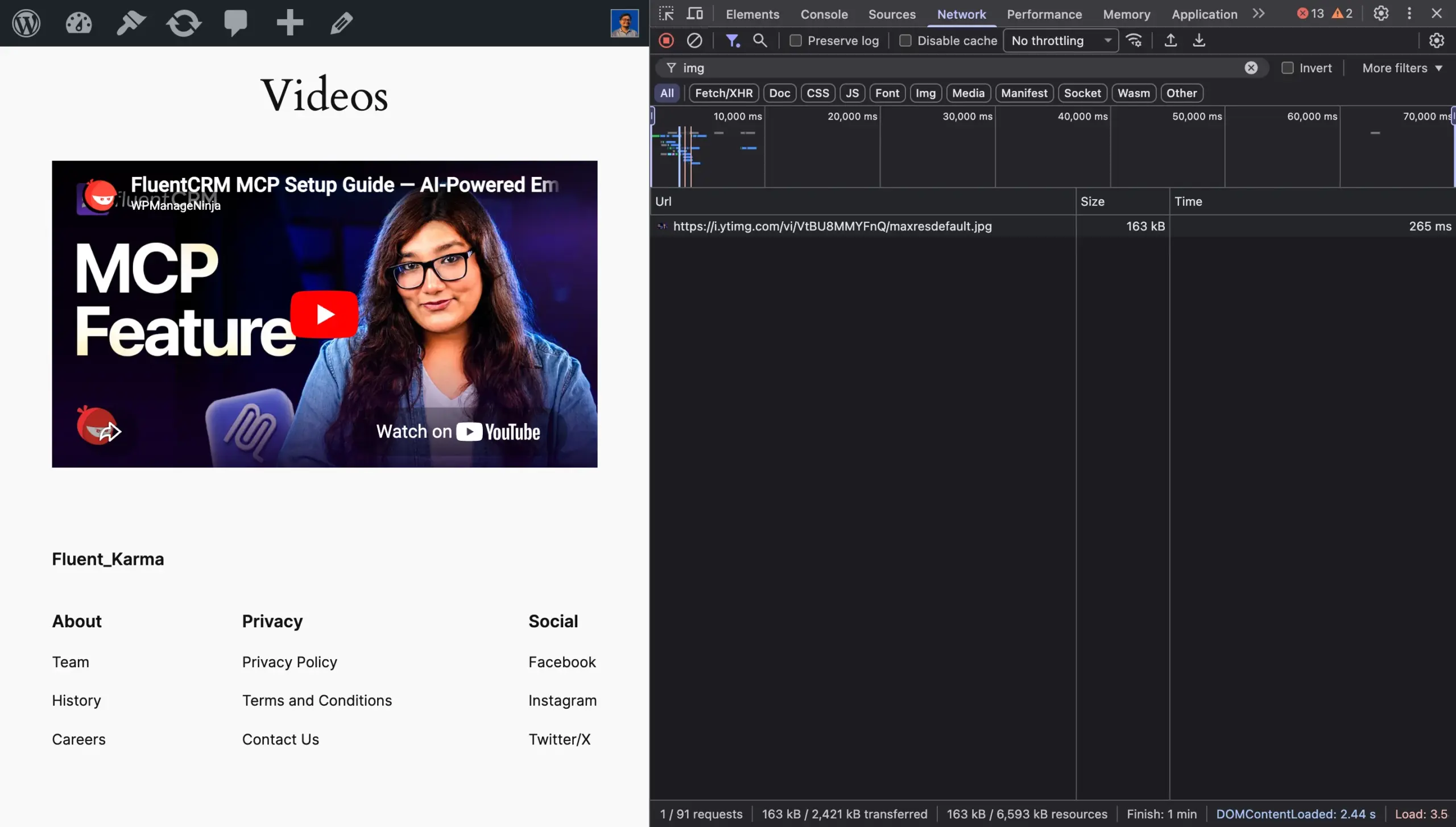Open the comments bubble icon
The image size is (1456, 827).
pyautogui.click(x=235, y=23)
